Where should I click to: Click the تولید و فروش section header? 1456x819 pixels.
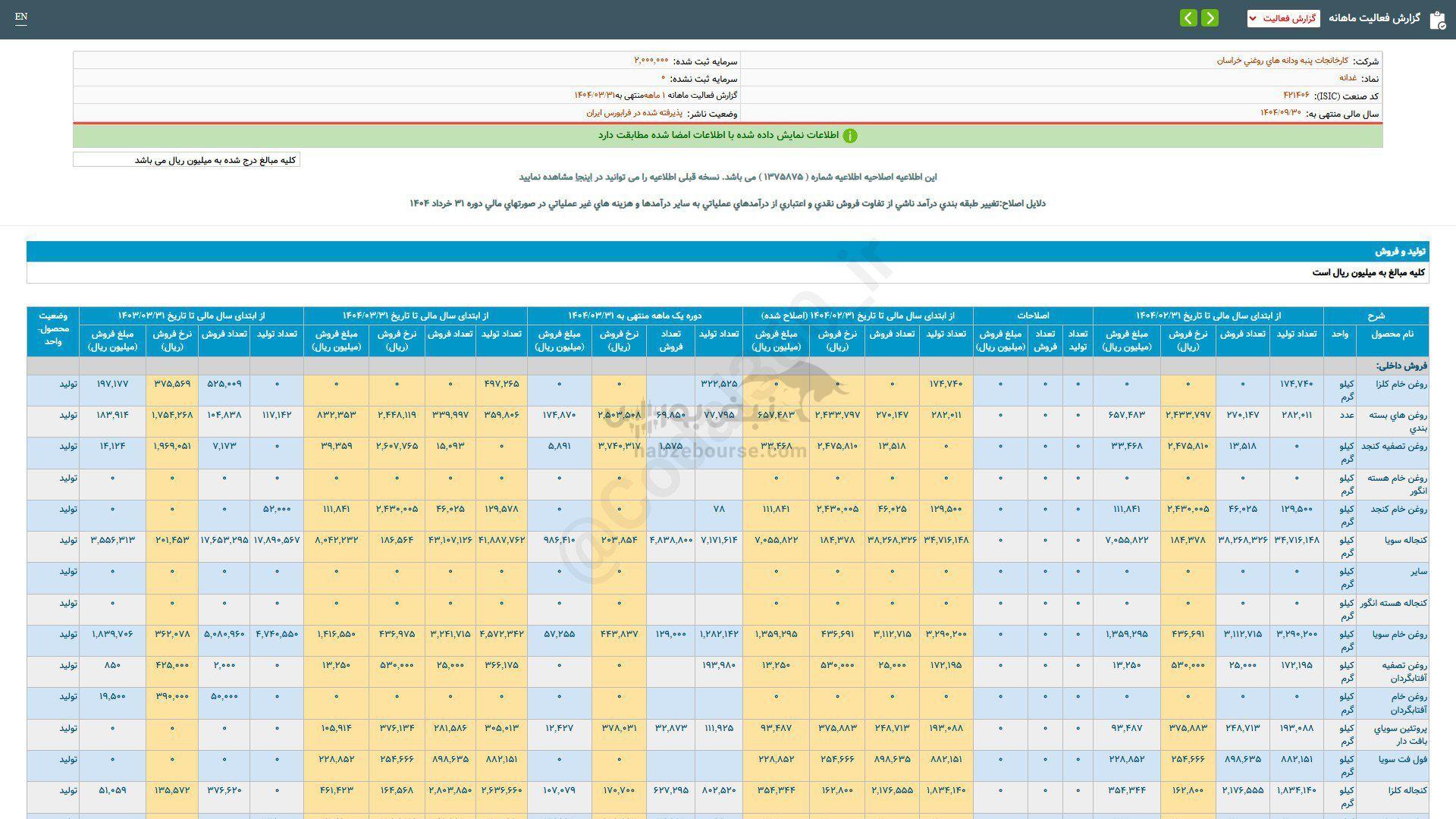coord(1401,251)
